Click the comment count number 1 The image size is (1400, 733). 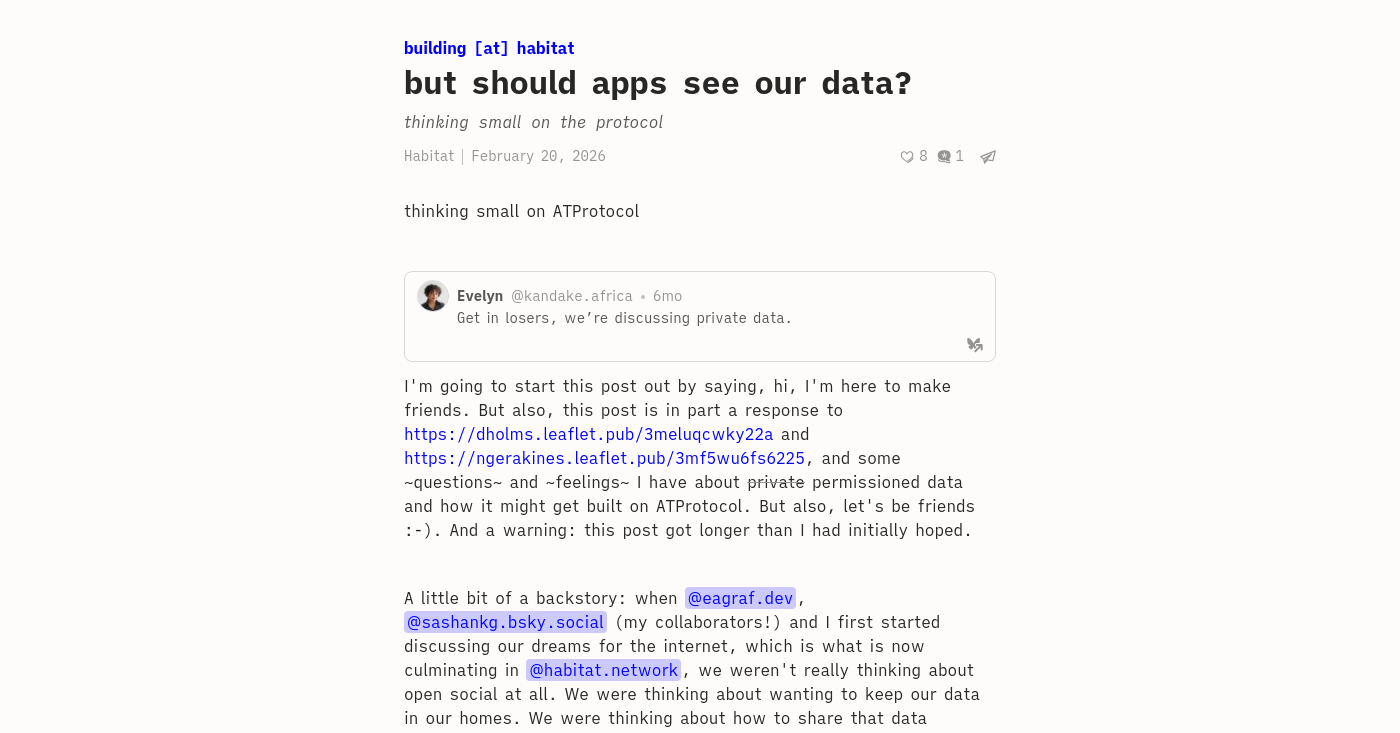(959, 156)
